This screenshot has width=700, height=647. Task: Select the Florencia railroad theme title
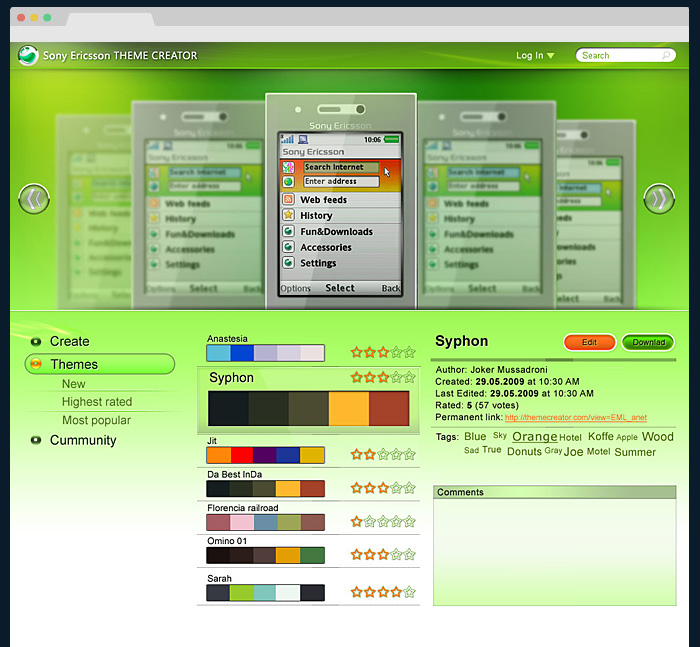[242, 508]
